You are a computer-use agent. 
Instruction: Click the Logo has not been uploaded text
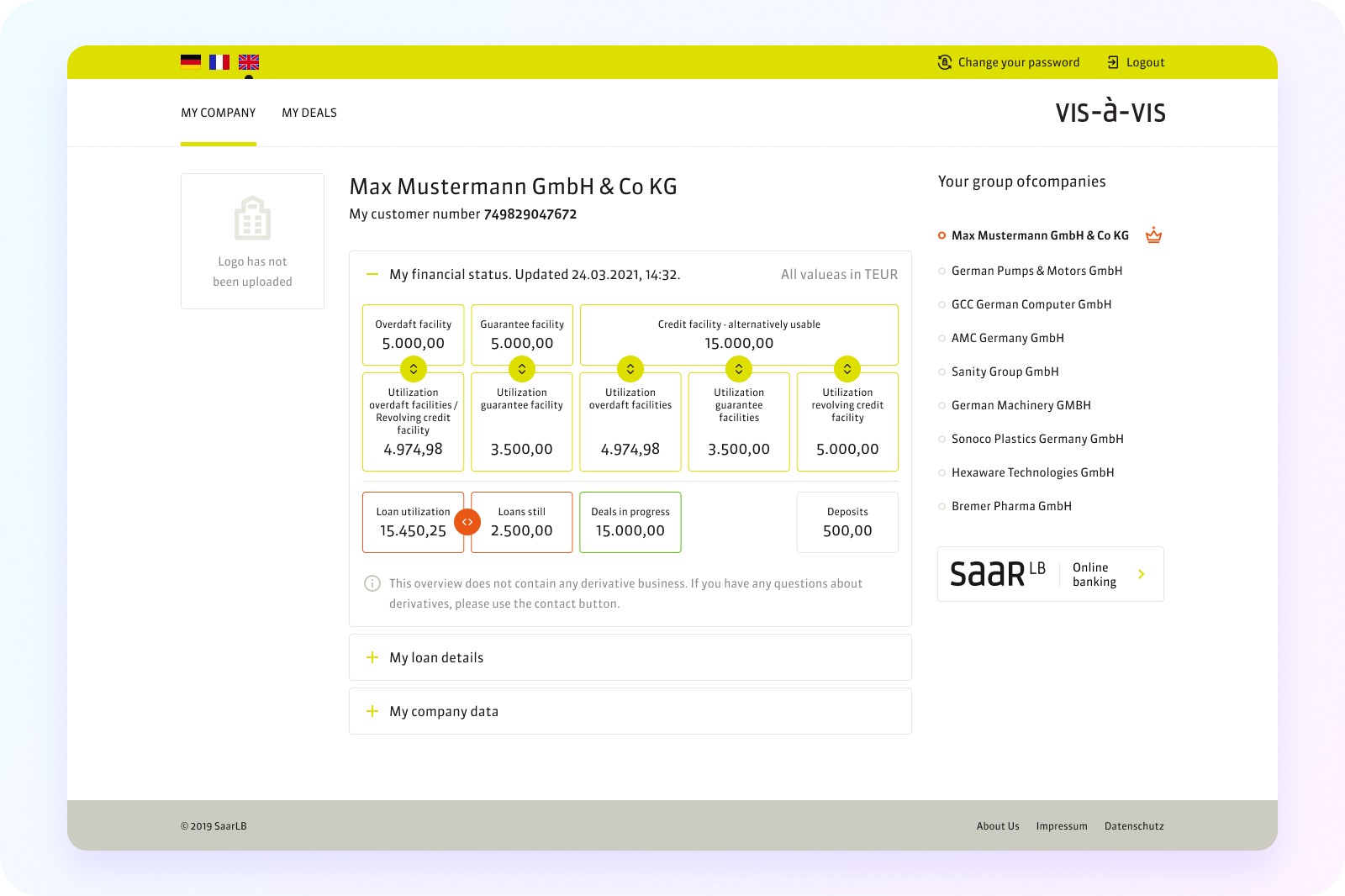tap(252, 271)
